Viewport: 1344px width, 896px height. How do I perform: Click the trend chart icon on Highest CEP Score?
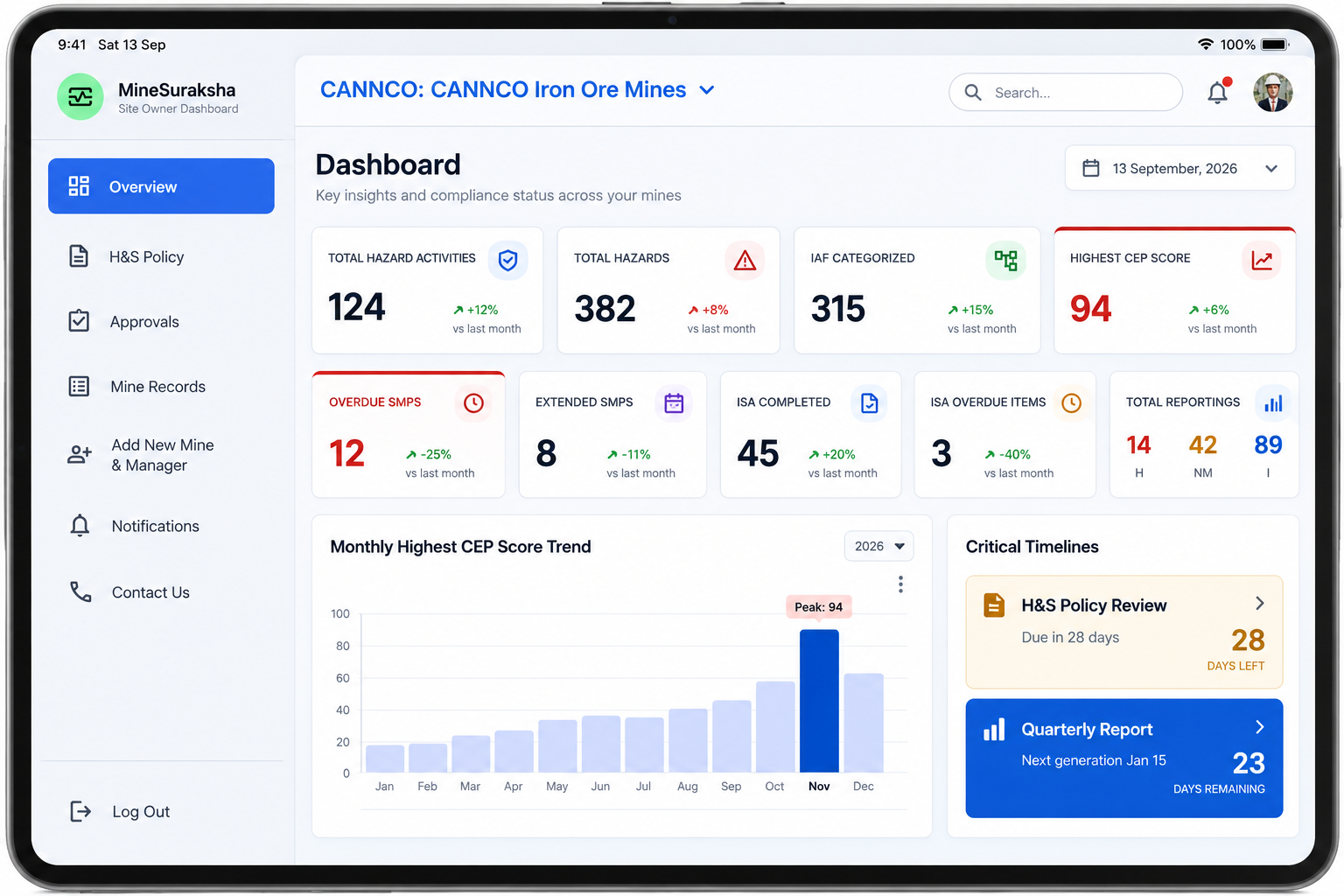1262,260
